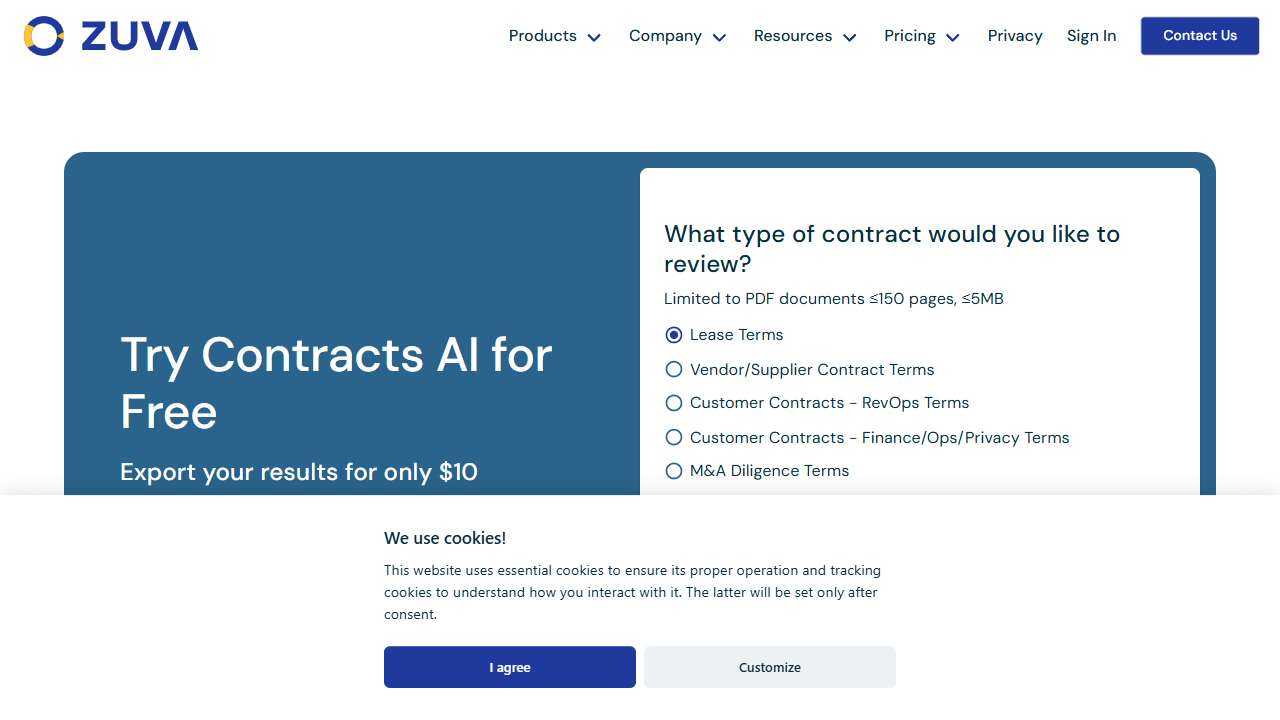
Task: Click the Sign In link
Action: point(1091,36)
